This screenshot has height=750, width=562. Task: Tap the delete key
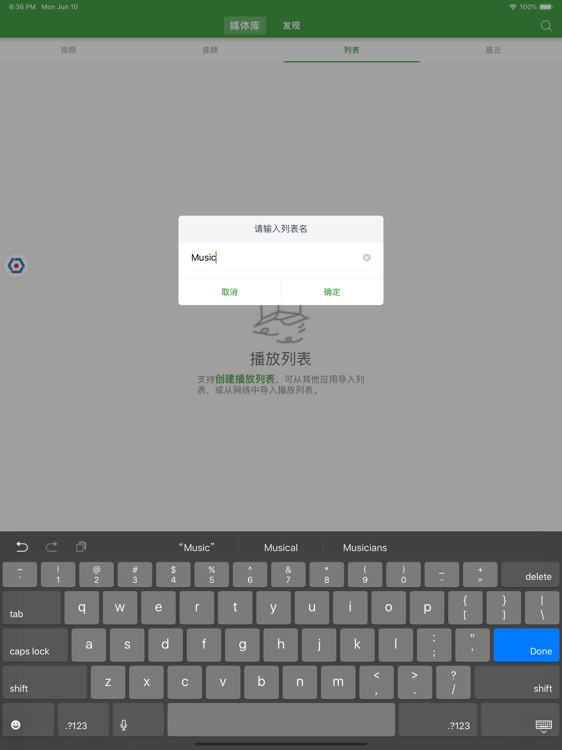click(530, 574)
